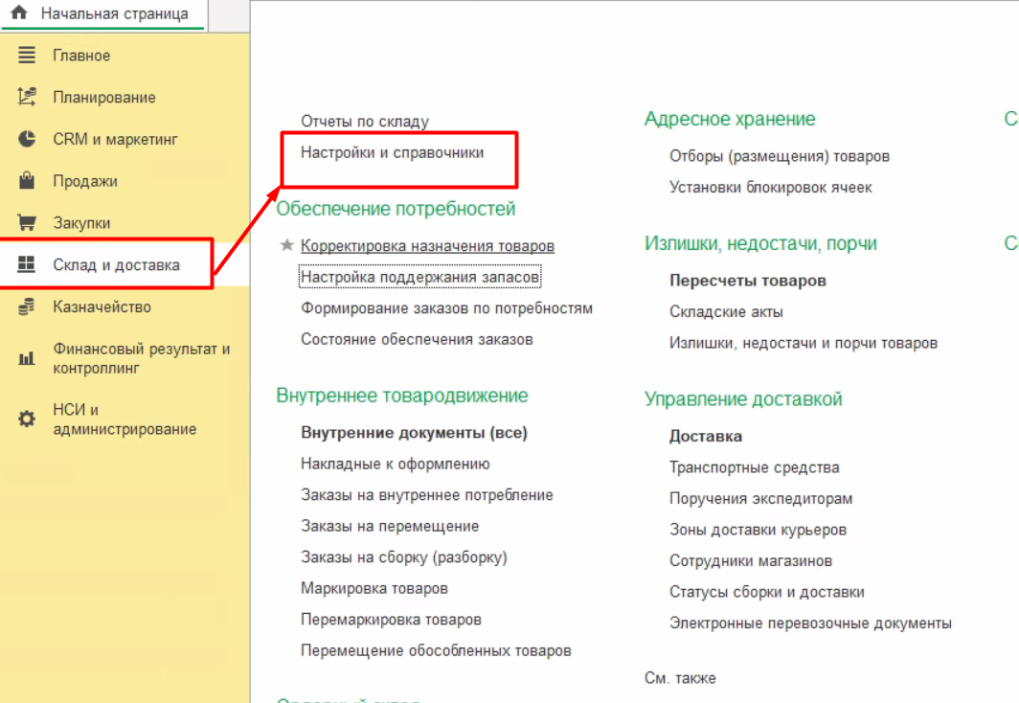Click the Продажи shopping bag icon
This screenshot has height=703, width=1019.
click(27, 181)
